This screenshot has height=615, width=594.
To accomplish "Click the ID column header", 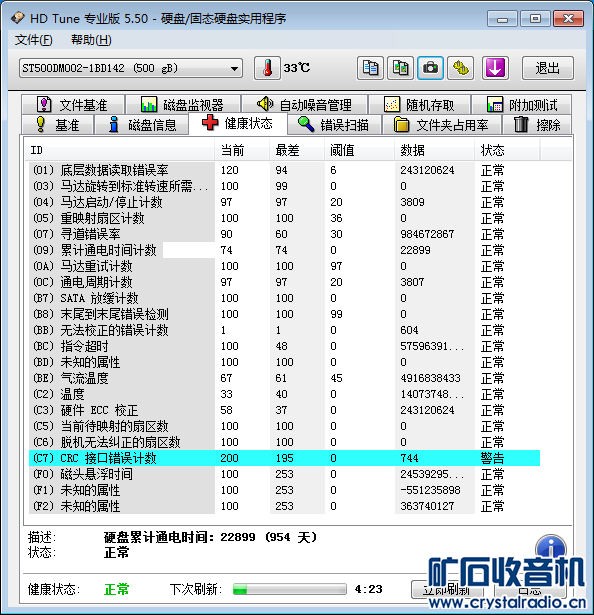I will [x=120, y=150].
